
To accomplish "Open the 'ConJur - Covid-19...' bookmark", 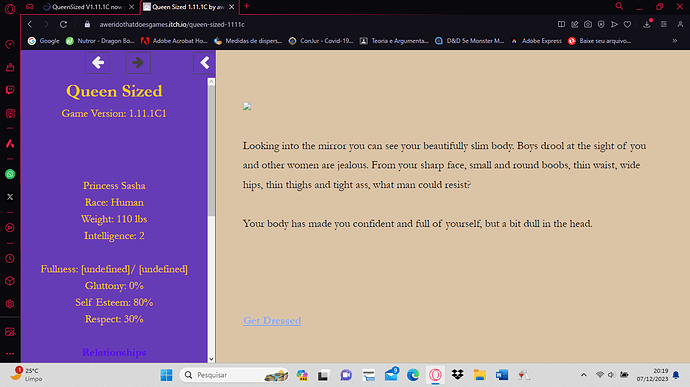I will pos(321,41).
